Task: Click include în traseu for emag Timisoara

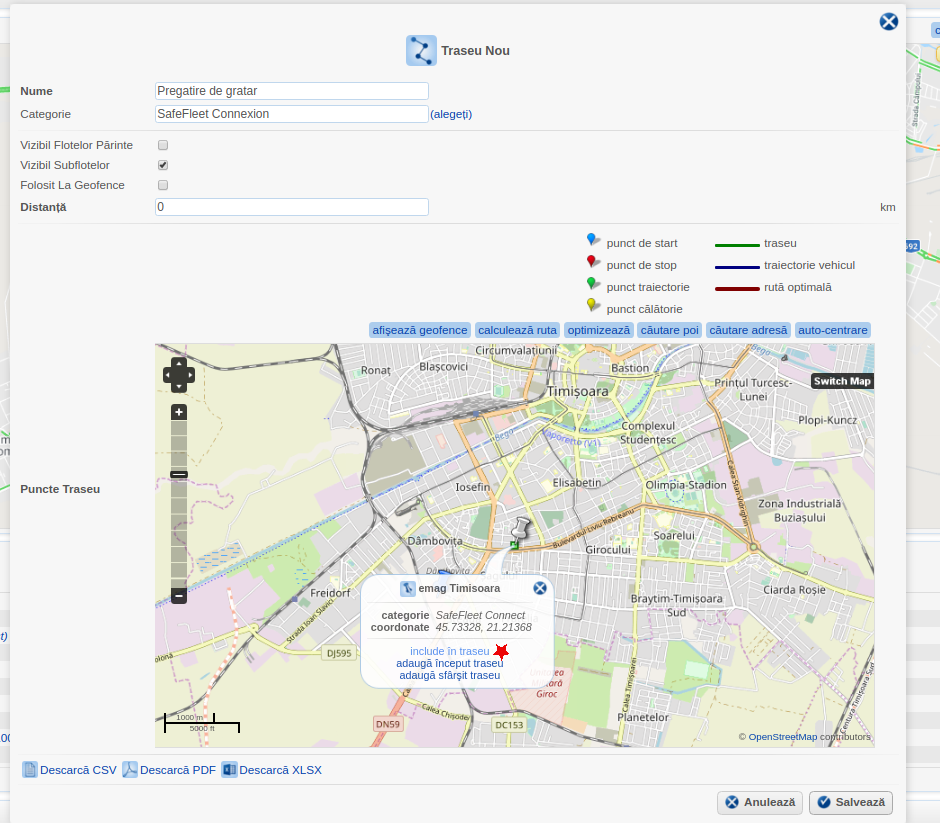Action: 449,651
